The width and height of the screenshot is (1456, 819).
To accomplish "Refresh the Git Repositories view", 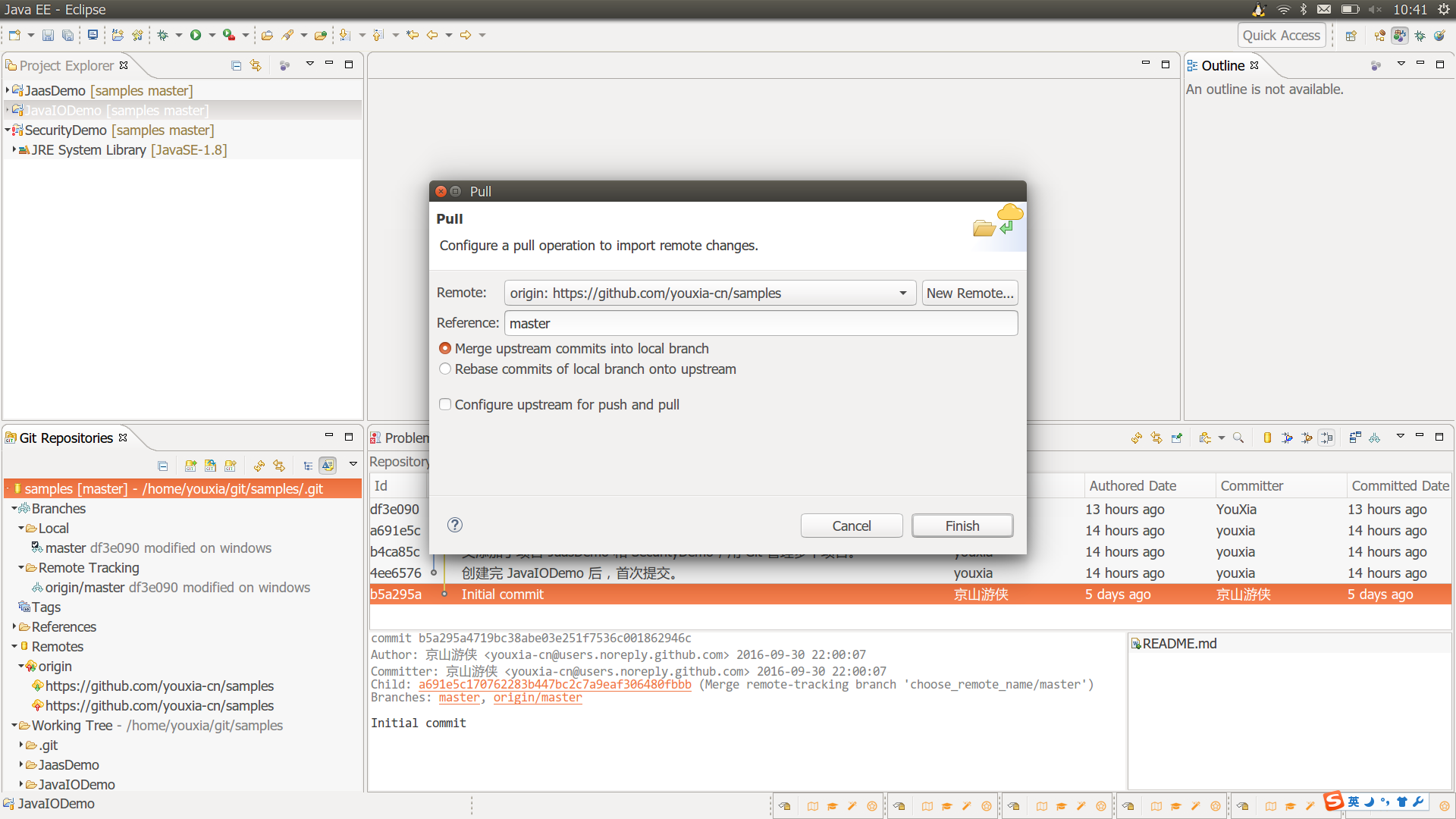I will (x=259, y=466).
